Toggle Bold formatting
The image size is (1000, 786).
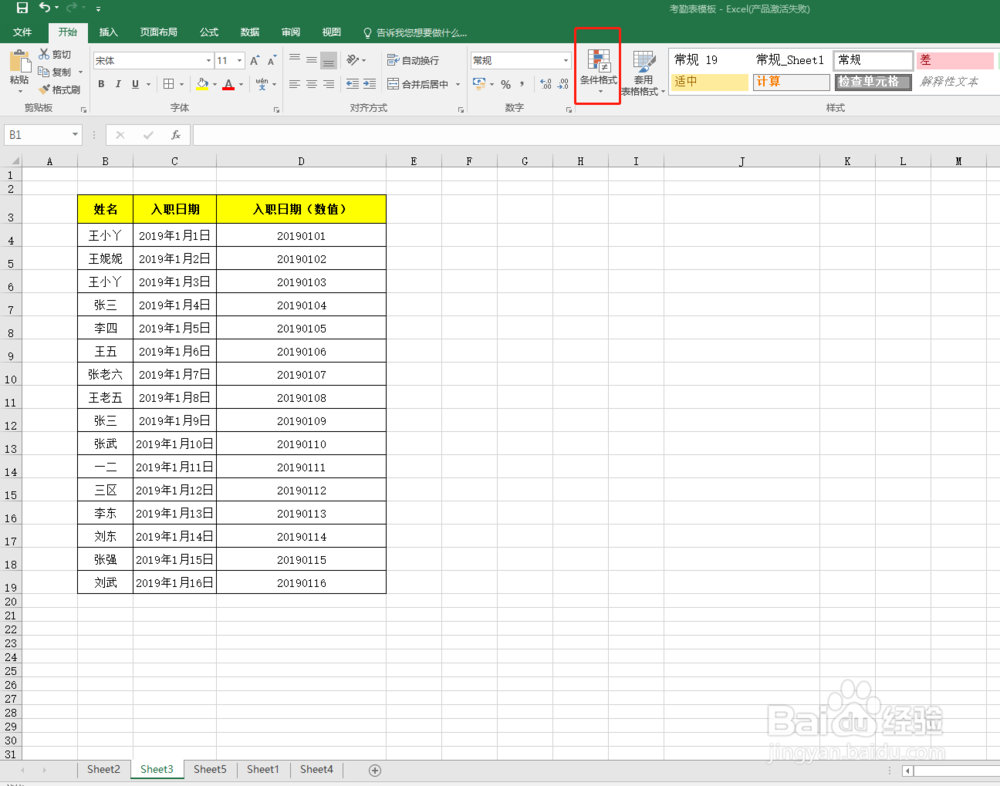(x=101, y=84)
